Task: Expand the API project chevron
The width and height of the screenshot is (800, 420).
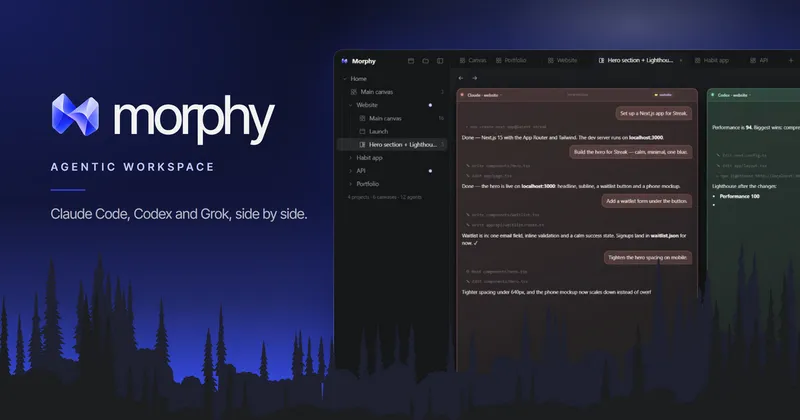Action: click(351, 171)
